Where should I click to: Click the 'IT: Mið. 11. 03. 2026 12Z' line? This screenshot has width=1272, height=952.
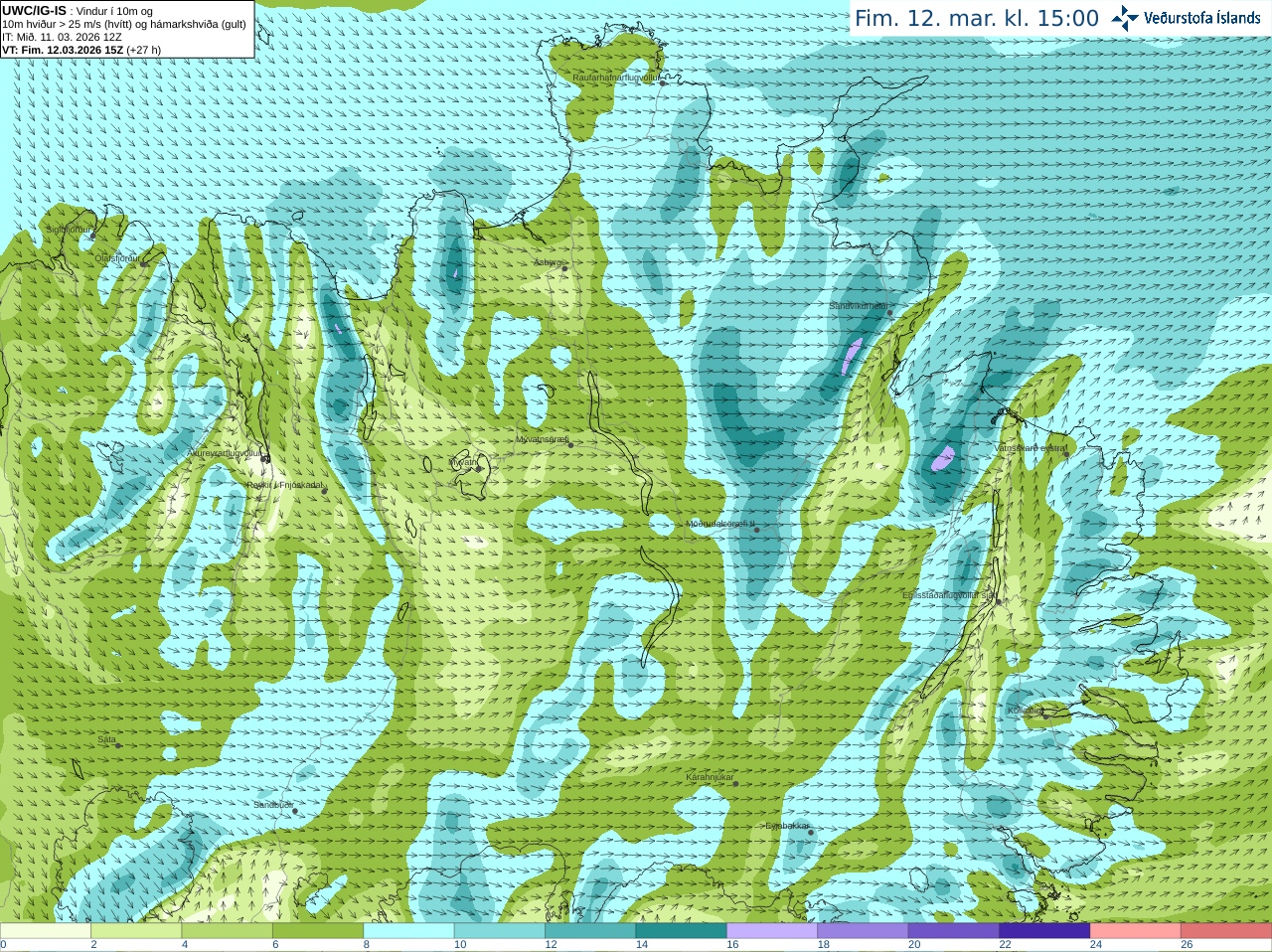(62, 37)
